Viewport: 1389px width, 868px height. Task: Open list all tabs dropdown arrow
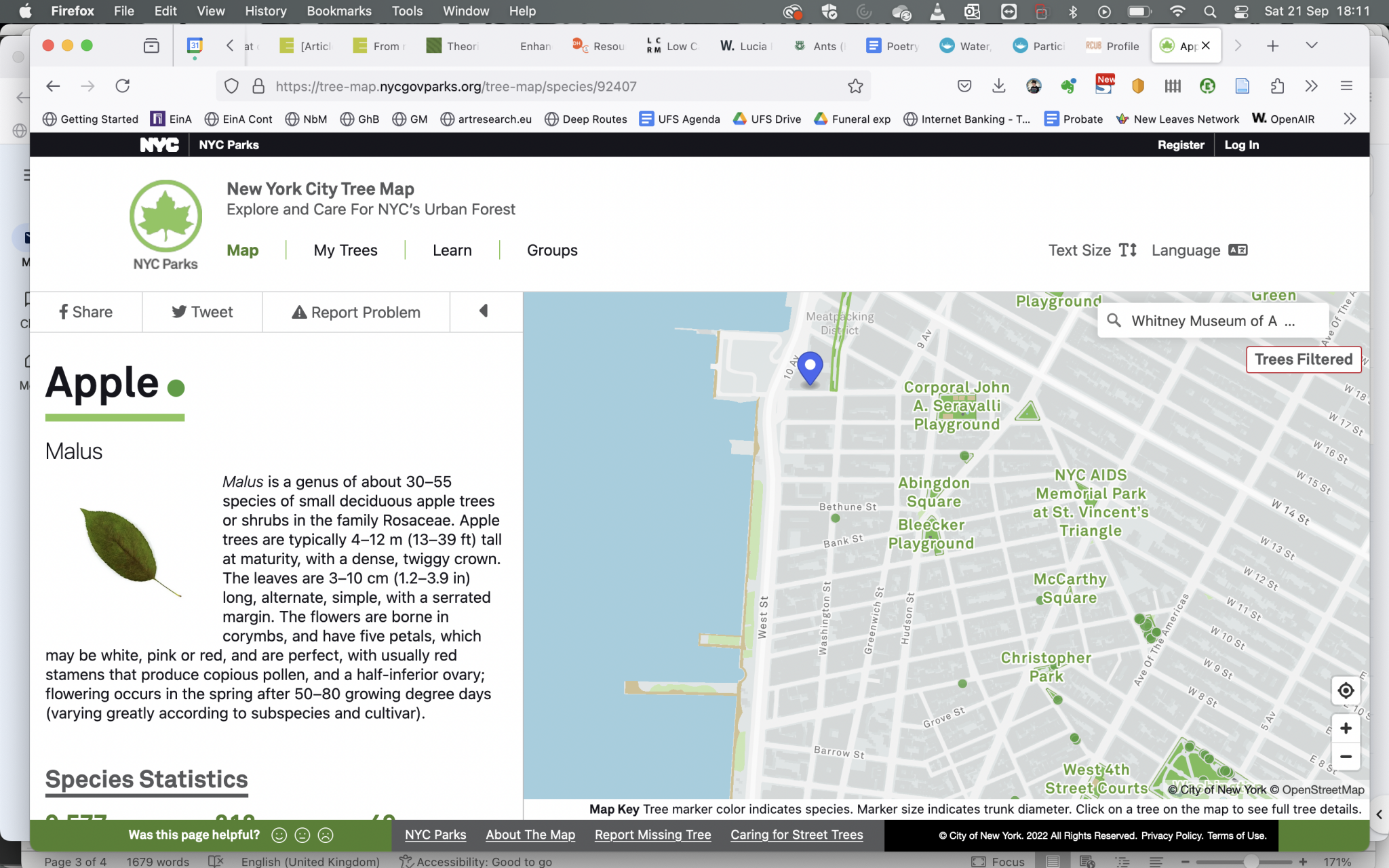[x=1311, y=45]
